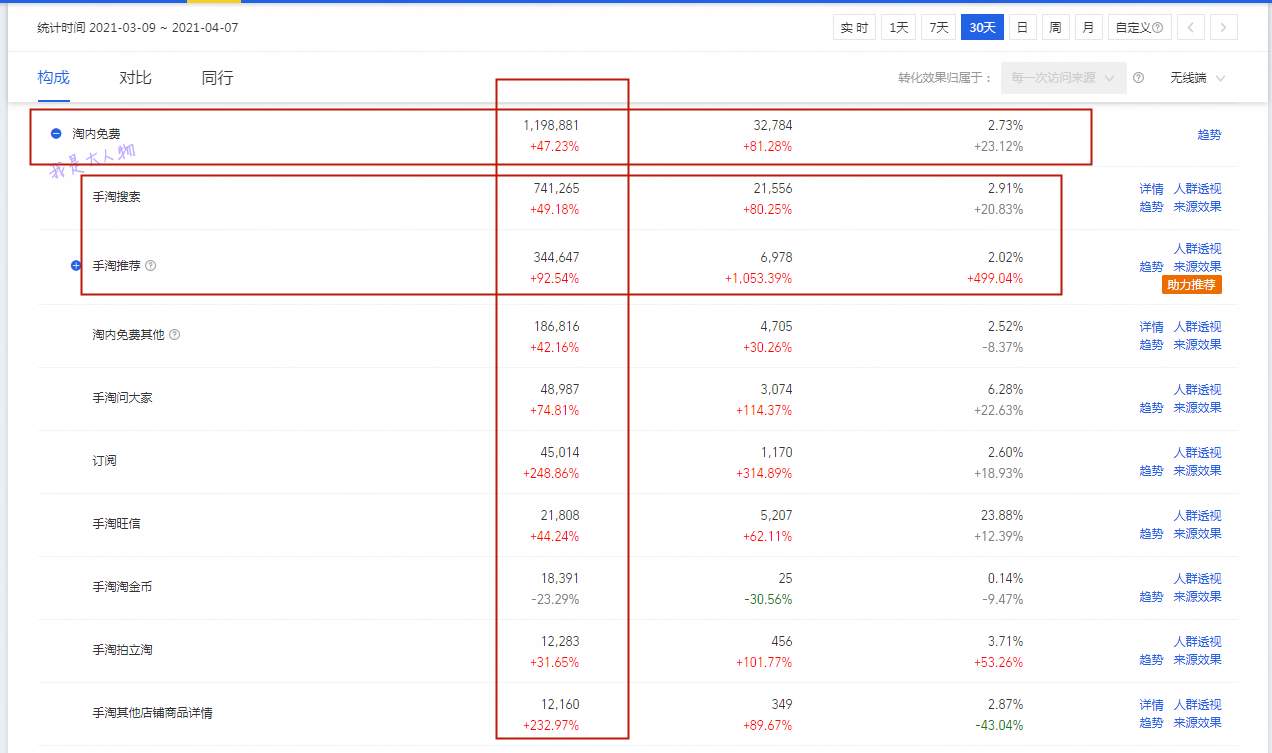The image size is (1272, 753).
Task: Select the 30天 time range
Action: [x=982, y=27]
